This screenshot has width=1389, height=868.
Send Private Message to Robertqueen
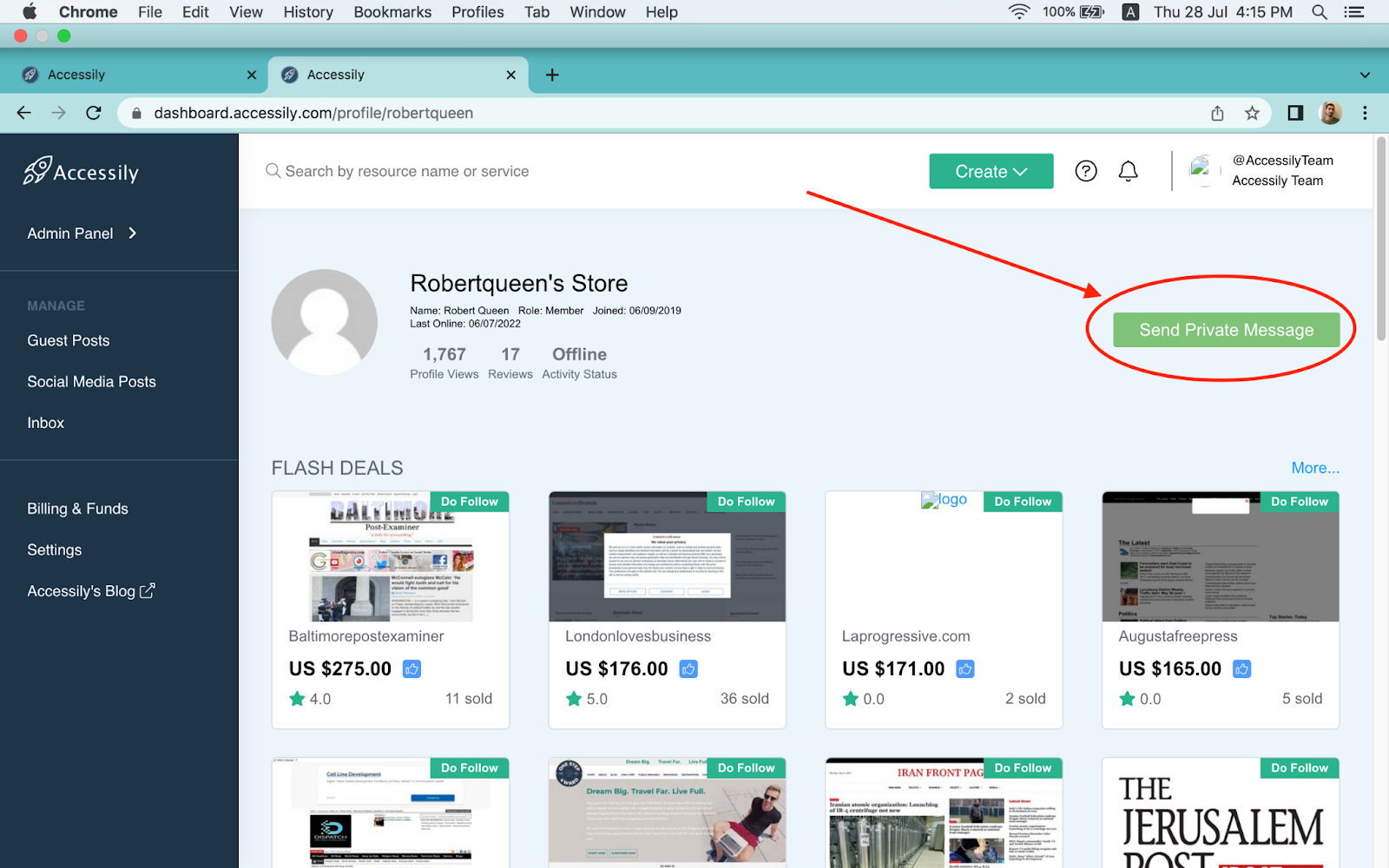[1227, 330]
